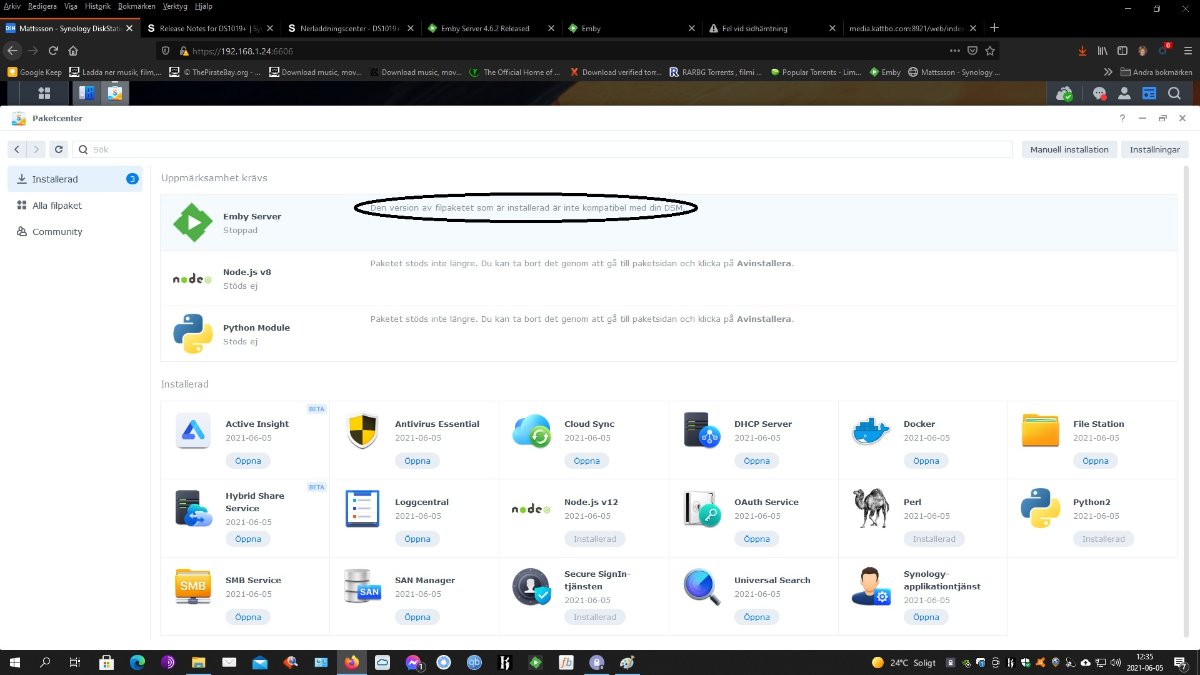Switch to the Nerladdningscenter browser tab
This screenshot has height=675, width=1200.
pyautogui.click(x=350, y=28)
